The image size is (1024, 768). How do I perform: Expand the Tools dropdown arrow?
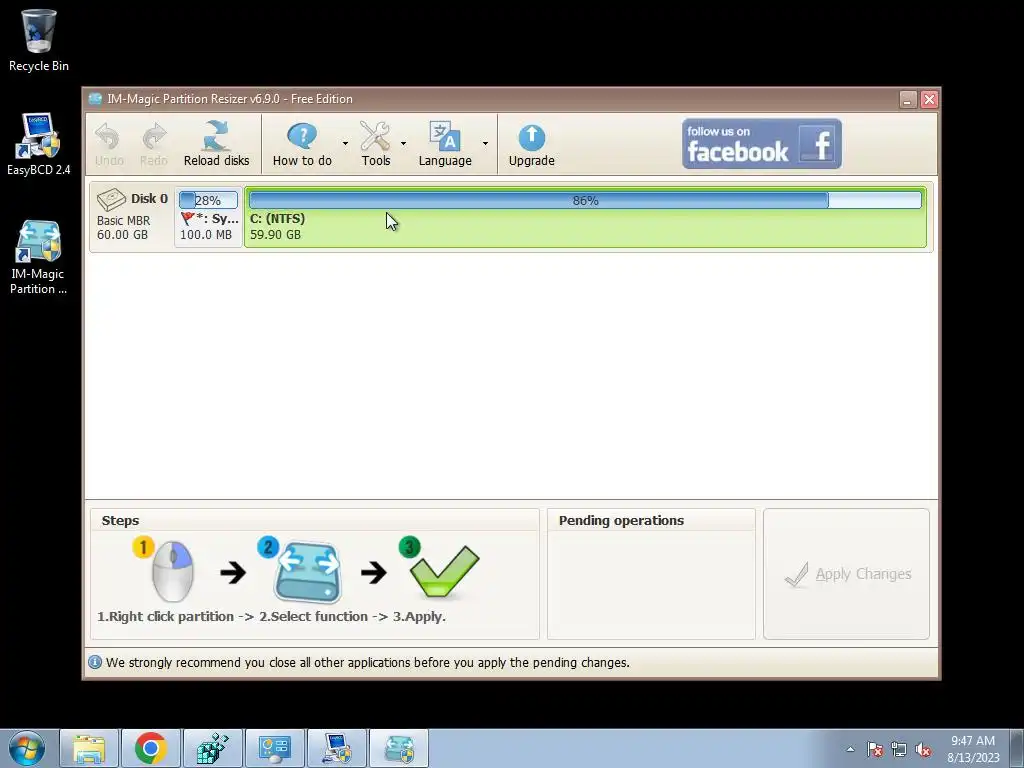403,143
